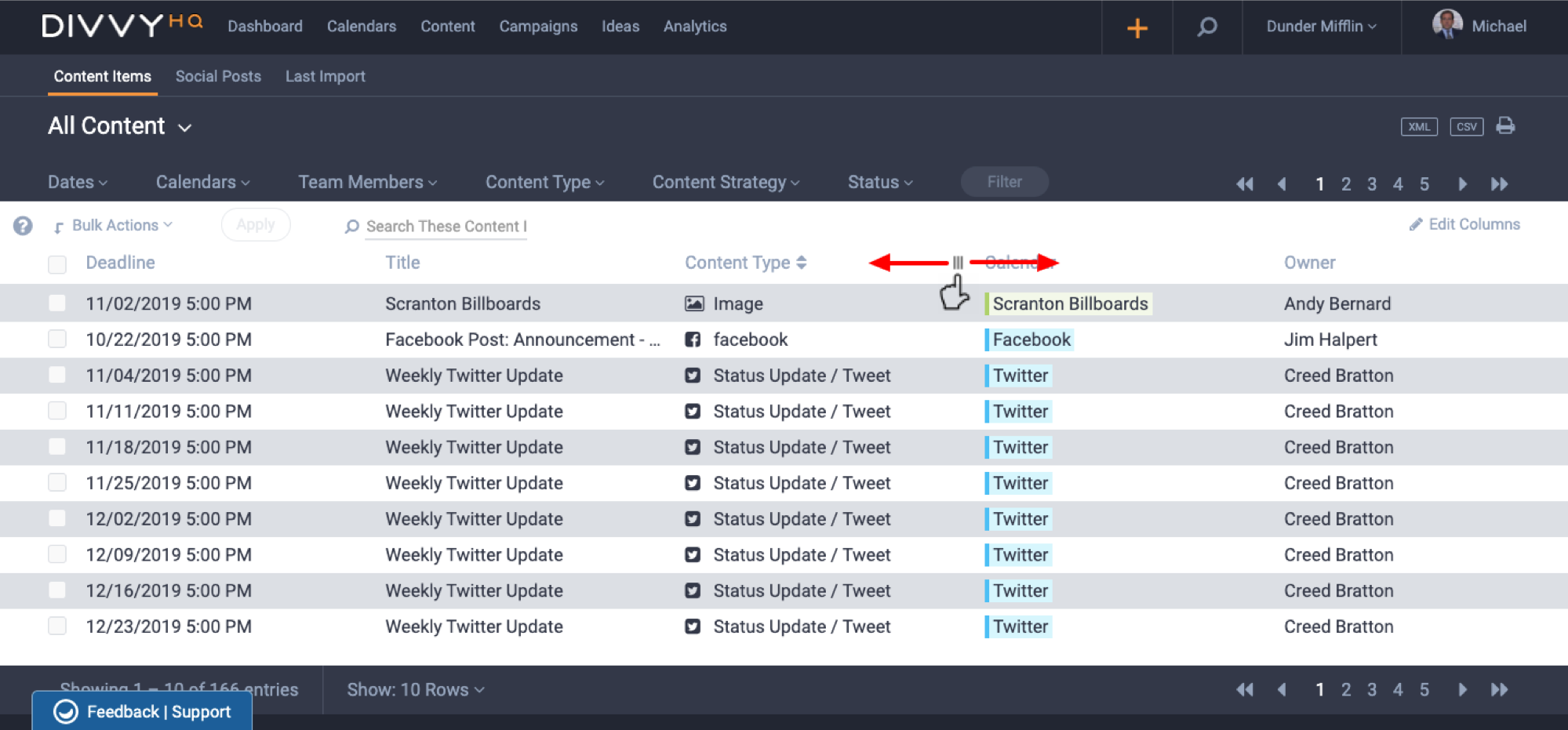
Task: Click the print icon near export options
Action: [x=1506, y=126]
